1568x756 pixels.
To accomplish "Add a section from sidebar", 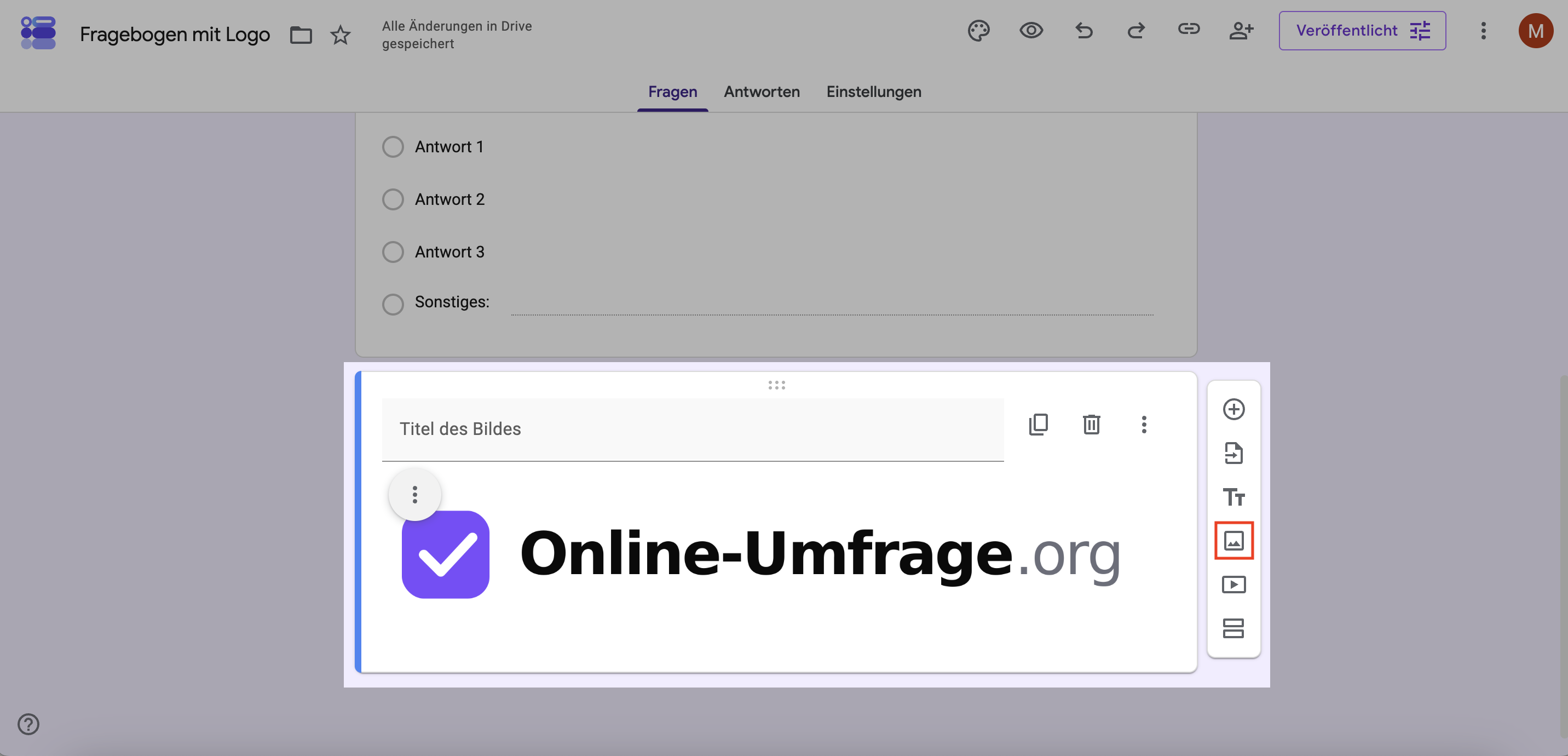I will click(x=1233, y=628).
